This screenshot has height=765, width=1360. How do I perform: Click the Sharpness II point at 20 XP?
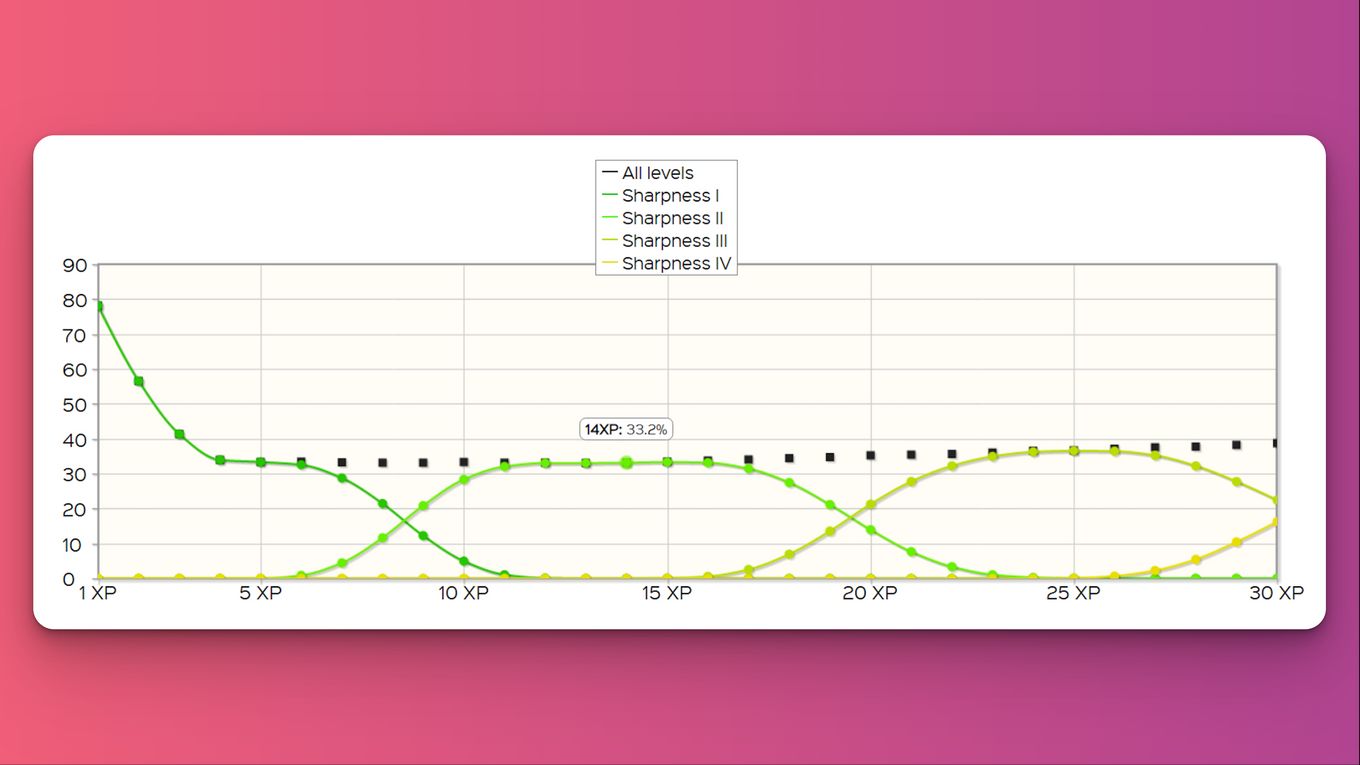tap(871, 530)
